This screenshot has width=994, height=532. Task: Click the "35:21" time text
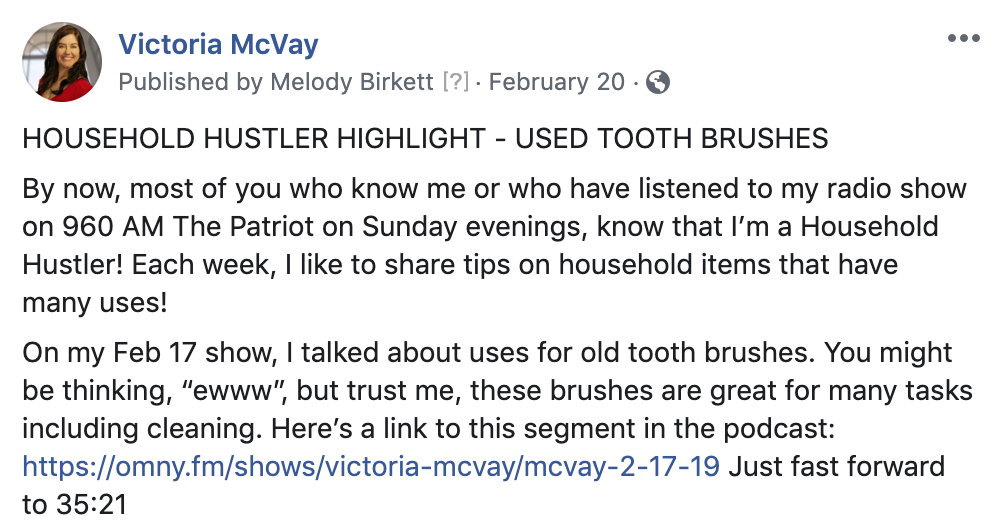point(92,505)
